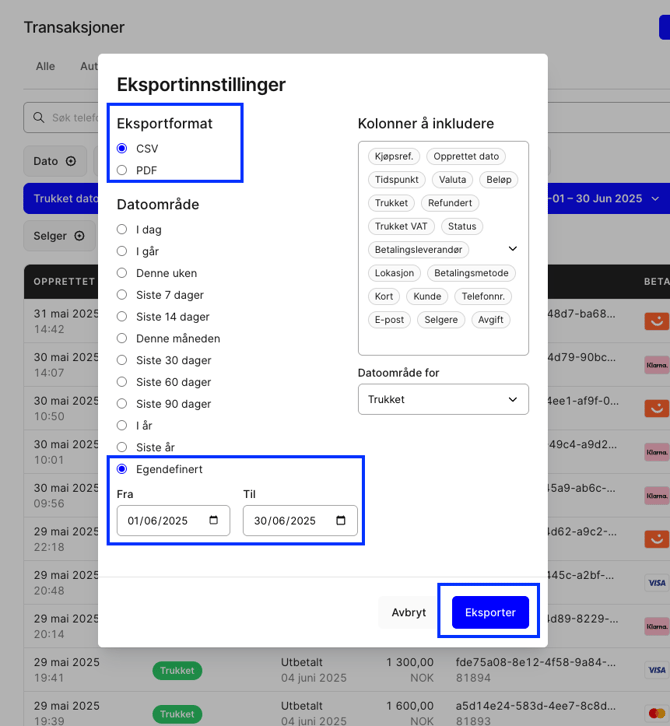Expand the columns list chevron
The height and width of the screenshot is (726, 670).
(x=513, y=249)
